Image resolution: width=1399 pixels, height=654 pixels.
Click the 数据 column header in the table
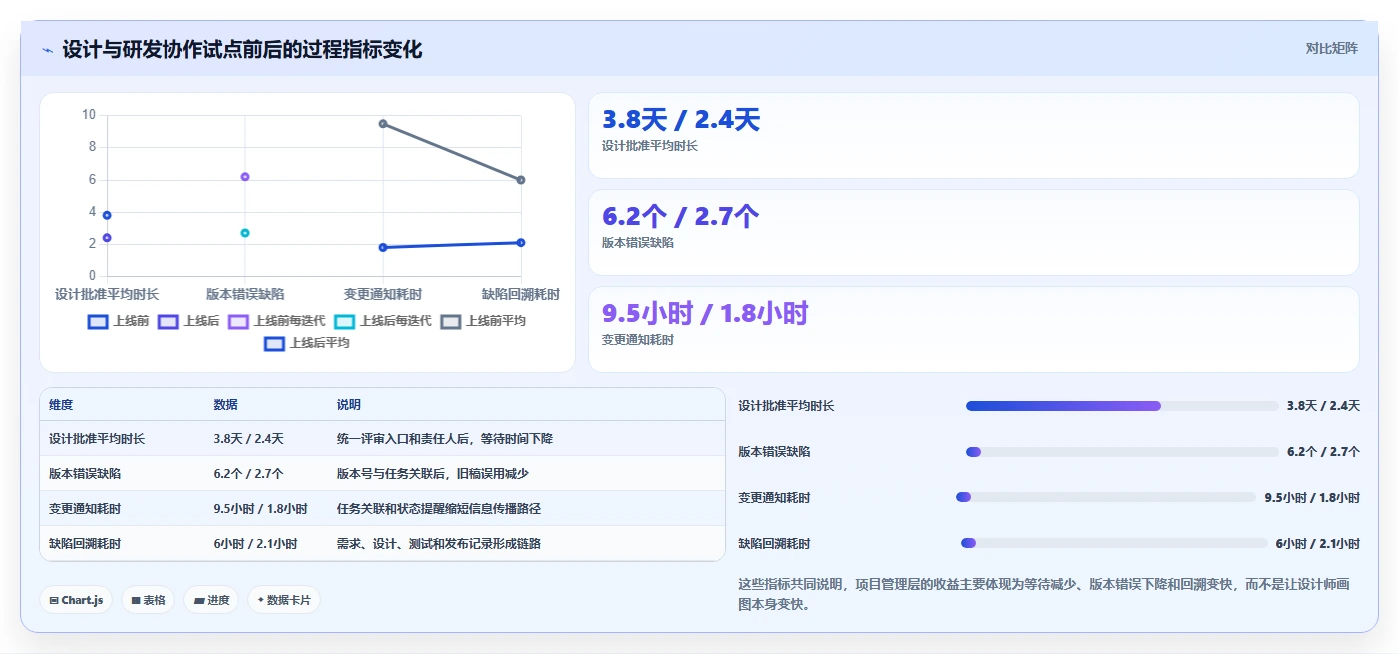[225, 405]
